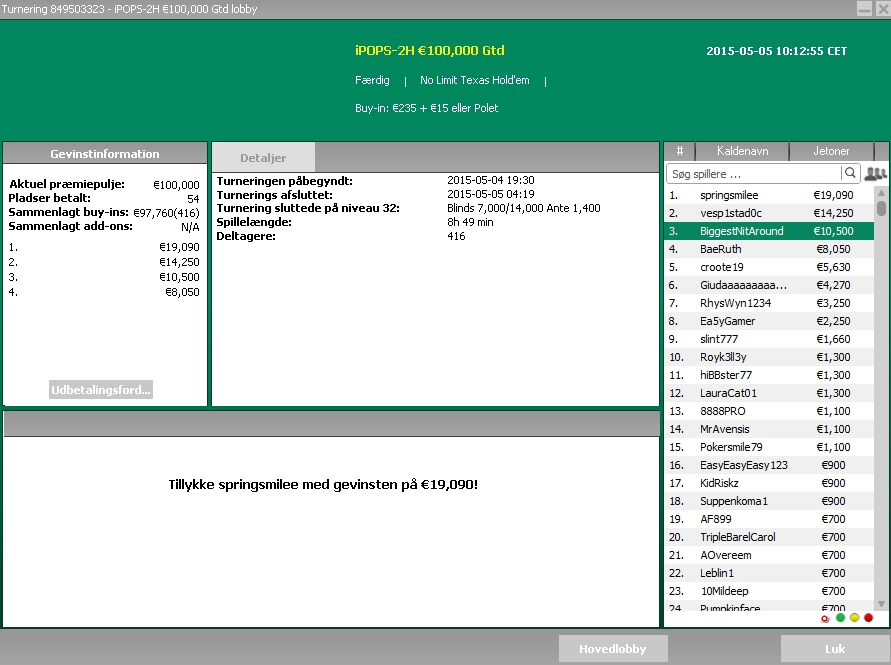Select player RhysWyn1234 row
Screen dimensions: 891x665
(769, 303)
